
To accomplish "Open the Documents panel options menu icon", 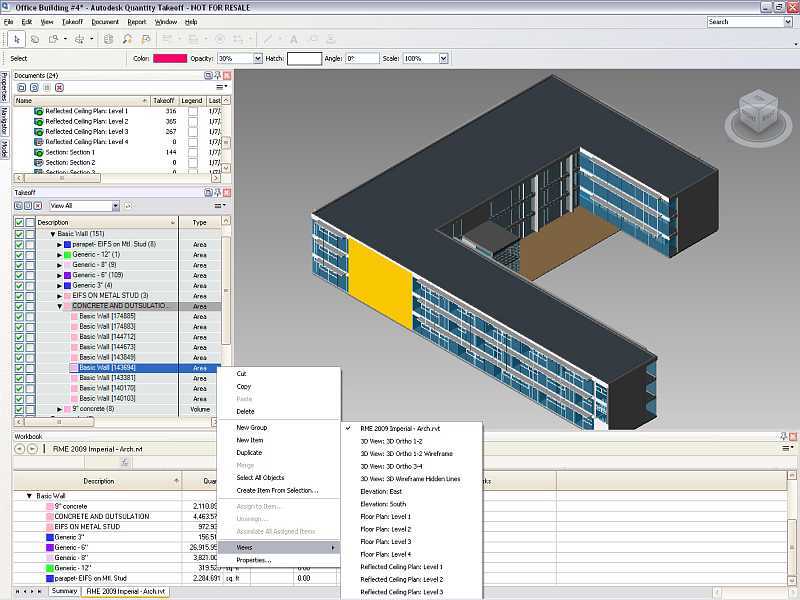I will 221,88.
